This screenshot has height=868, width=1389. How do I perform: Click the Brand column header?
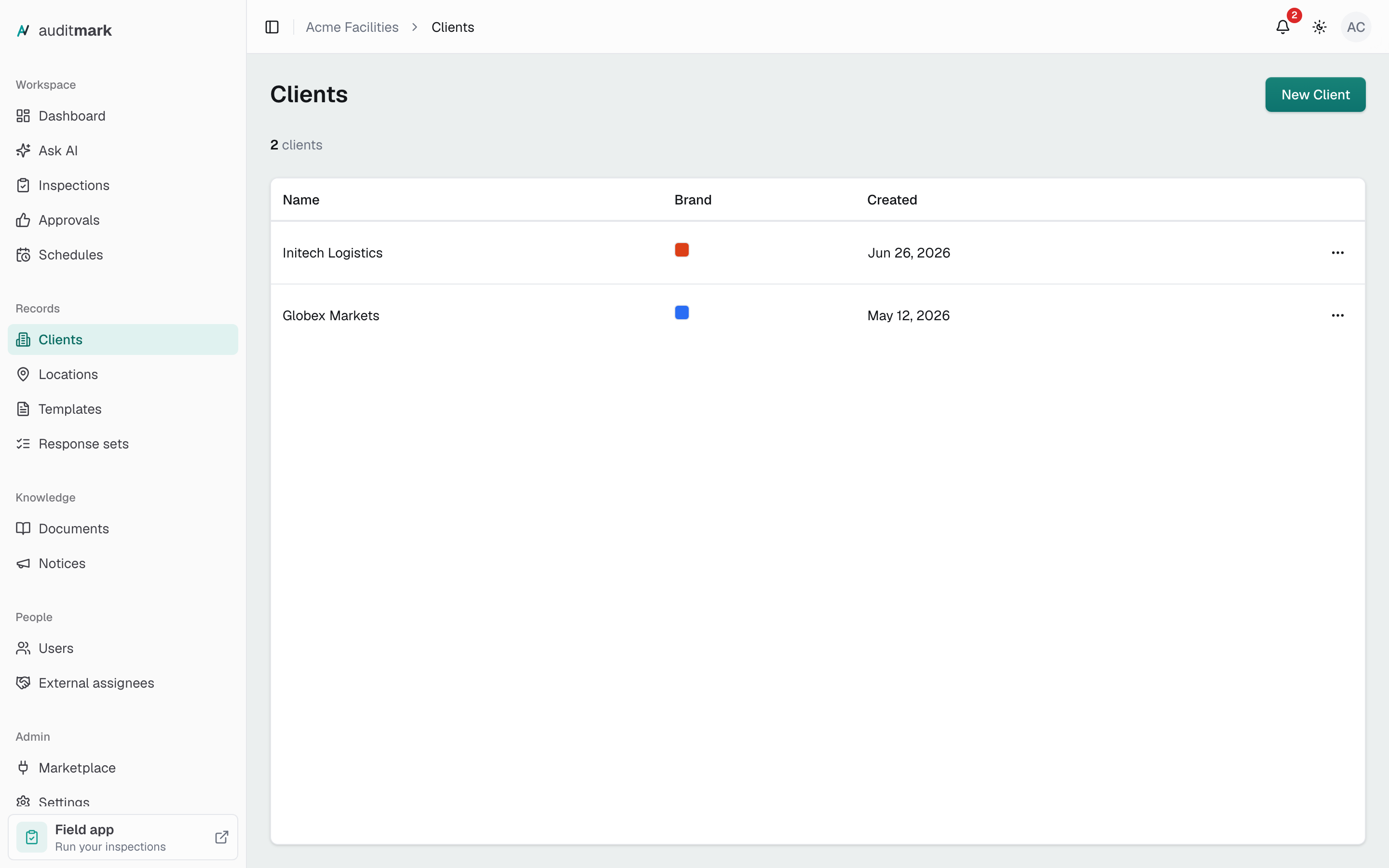(x=693, y=200)
